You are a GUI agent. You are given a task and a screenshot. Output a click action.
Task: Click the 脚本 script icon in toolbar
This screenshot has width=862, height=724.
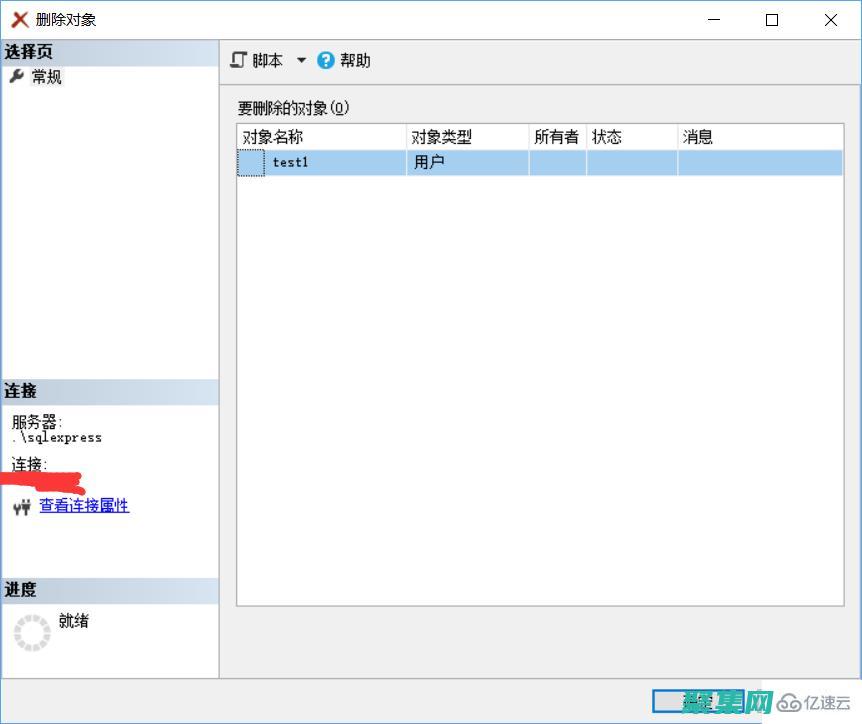click(238, 60)
